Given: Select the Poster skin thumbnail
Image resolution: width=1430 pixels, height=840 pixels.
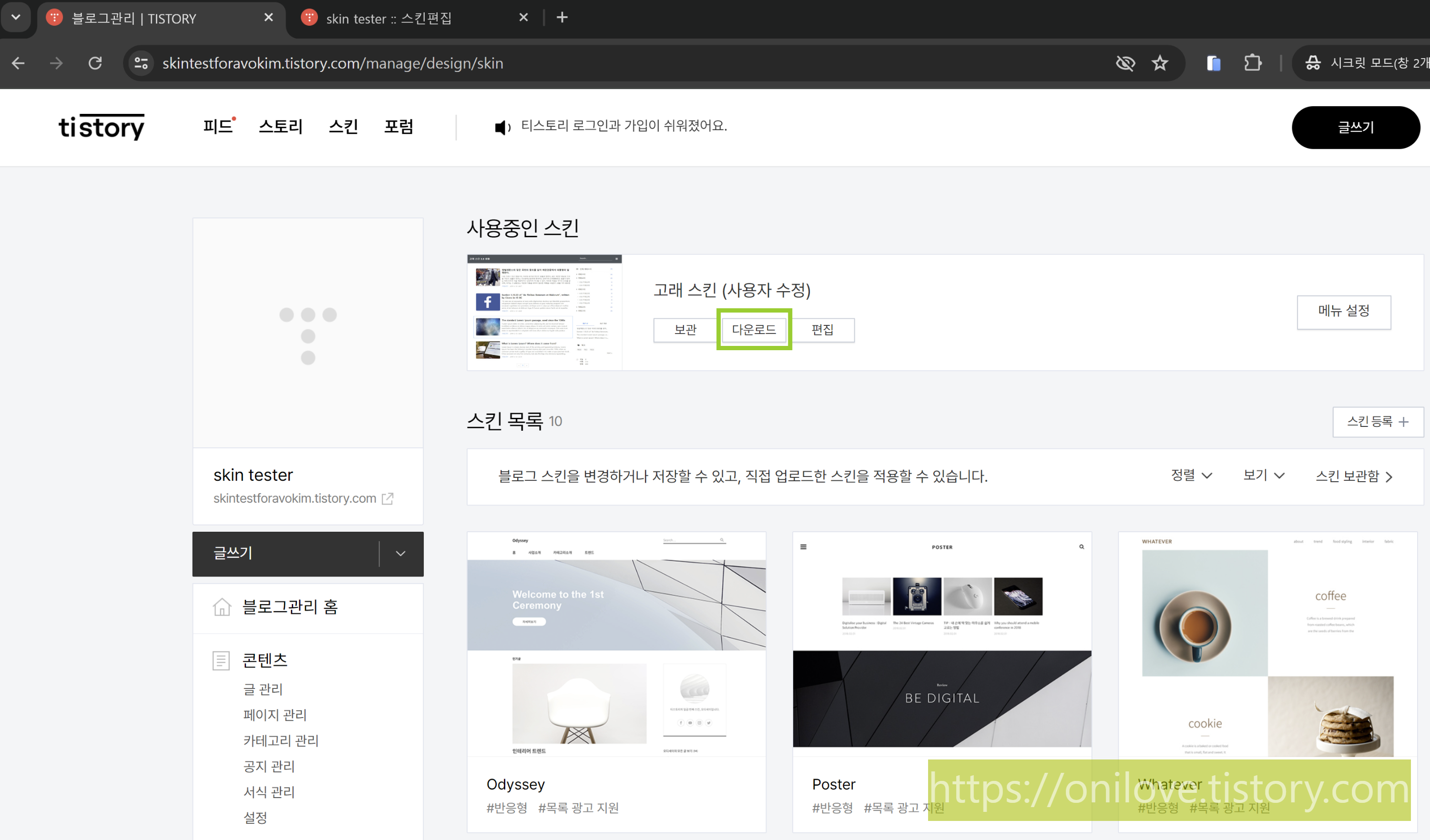Looking at the screenshot, I should coord(942,644).
